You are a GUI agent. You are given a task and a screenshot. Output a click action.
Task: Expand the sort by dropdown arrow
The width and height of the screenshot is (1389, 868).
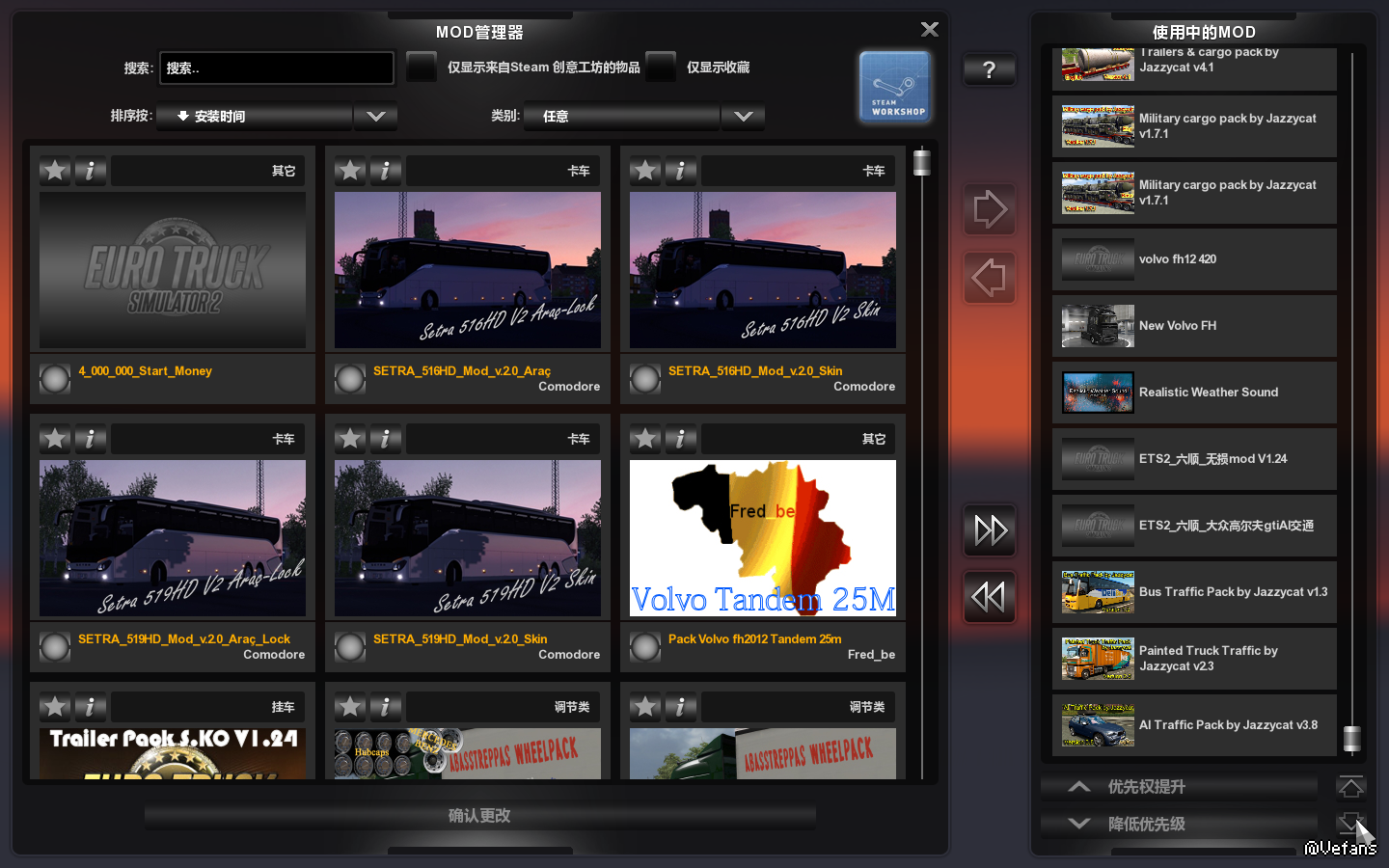[x=375, y=117]
